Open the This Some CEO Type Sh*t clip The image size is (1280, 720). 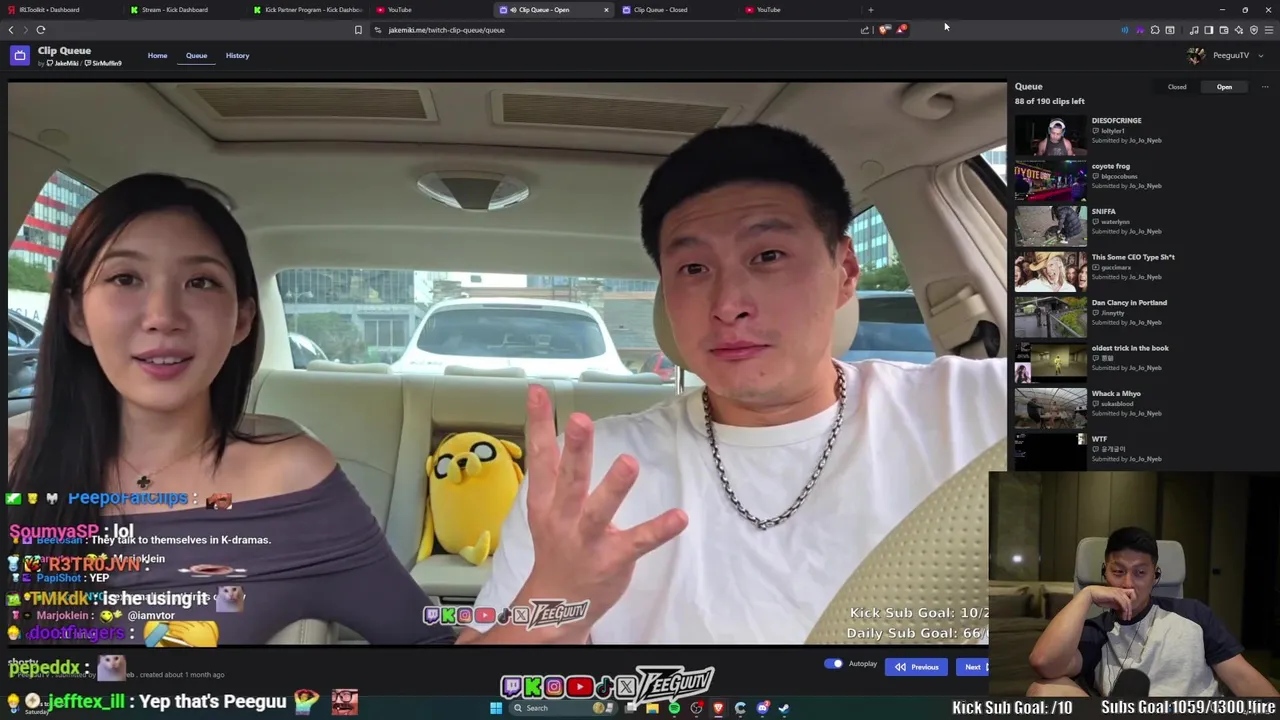pyautogui.click(x=1133, y=257)
